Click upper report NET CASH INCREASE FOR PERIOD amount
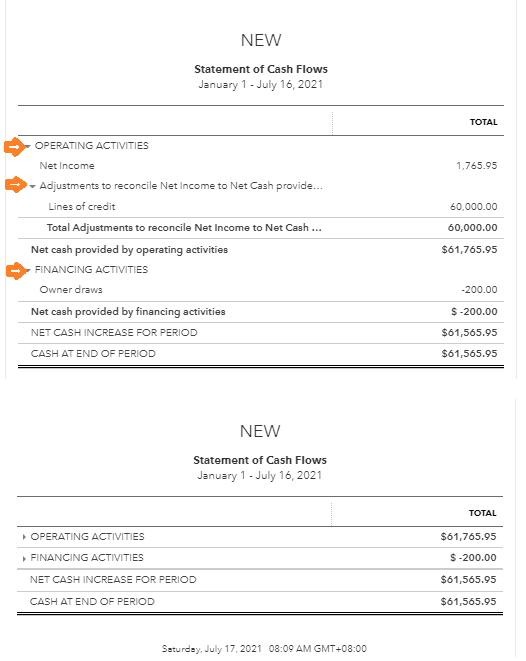This screenshot has height=661, width=526. click(469, 333)
